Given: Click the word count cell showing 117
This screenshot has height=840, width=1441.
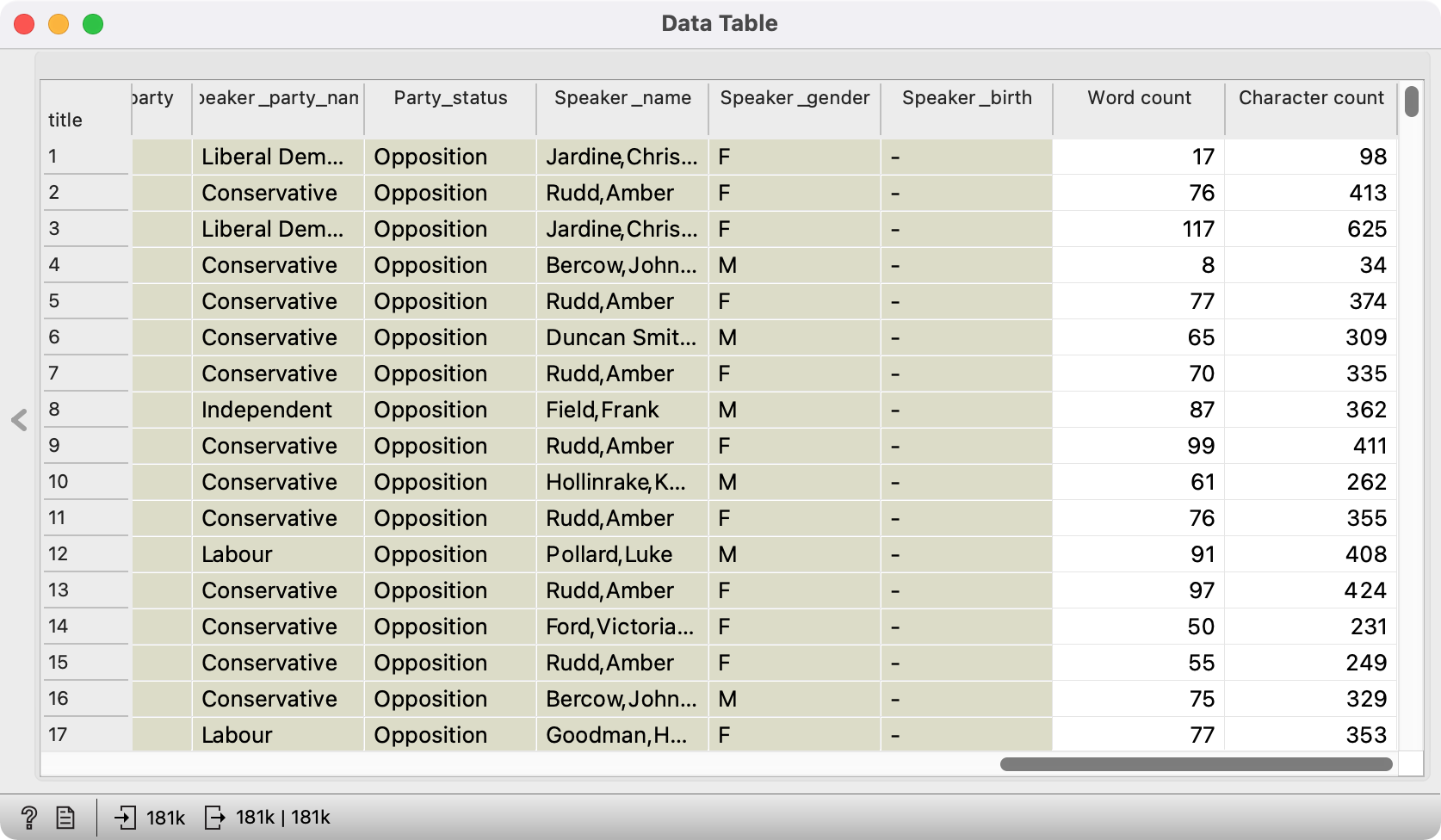Looking at the screenshot, I should (1138, 229).
